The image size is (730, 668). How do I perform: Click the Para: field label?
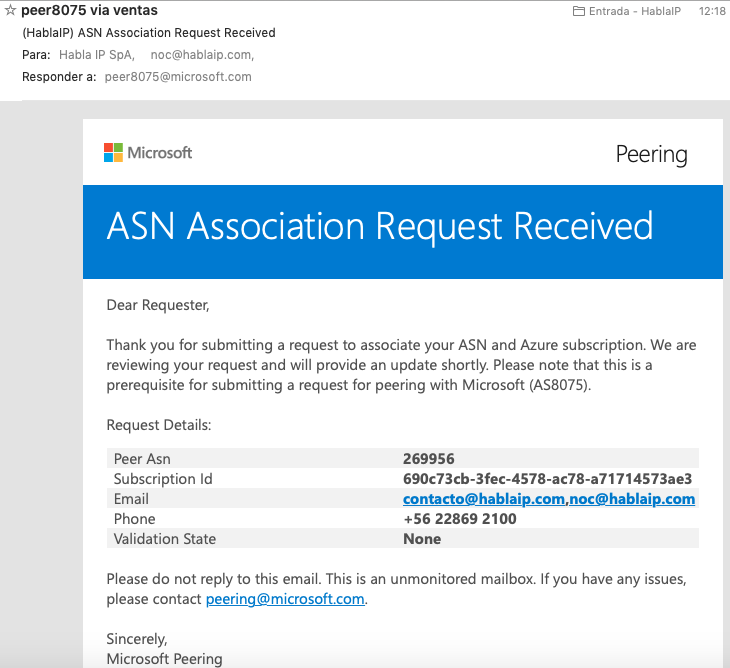[36, 55]
